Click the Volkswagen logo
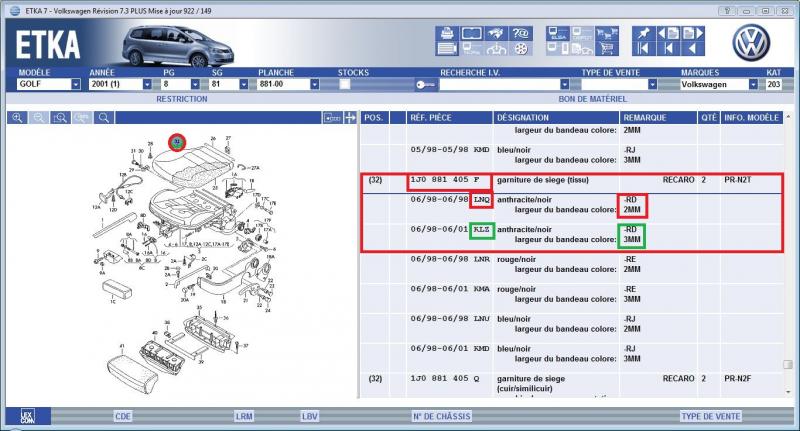 tap(751, 42)
